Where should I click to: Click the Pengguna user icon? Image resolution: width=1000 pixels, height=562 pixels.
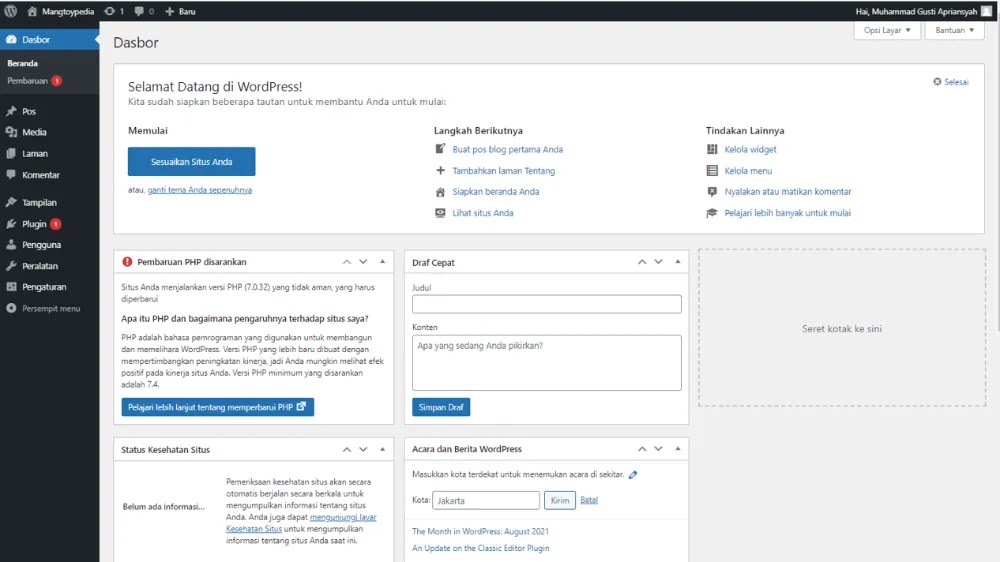pyautogui.click(x=11, y=244)
